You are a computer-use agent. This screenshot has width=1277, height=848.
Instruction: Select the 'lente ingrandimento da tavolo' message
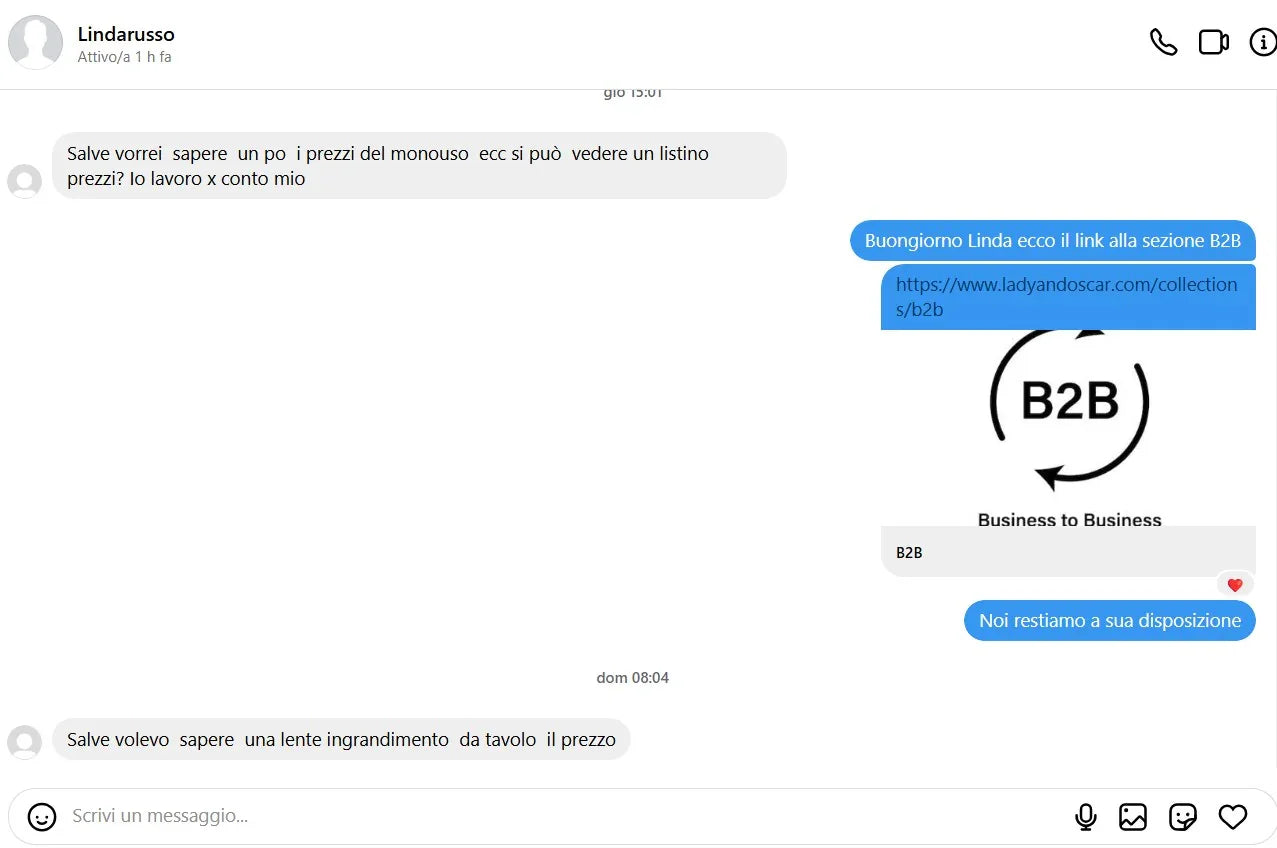pyautogui.click(x=341, y=740)
